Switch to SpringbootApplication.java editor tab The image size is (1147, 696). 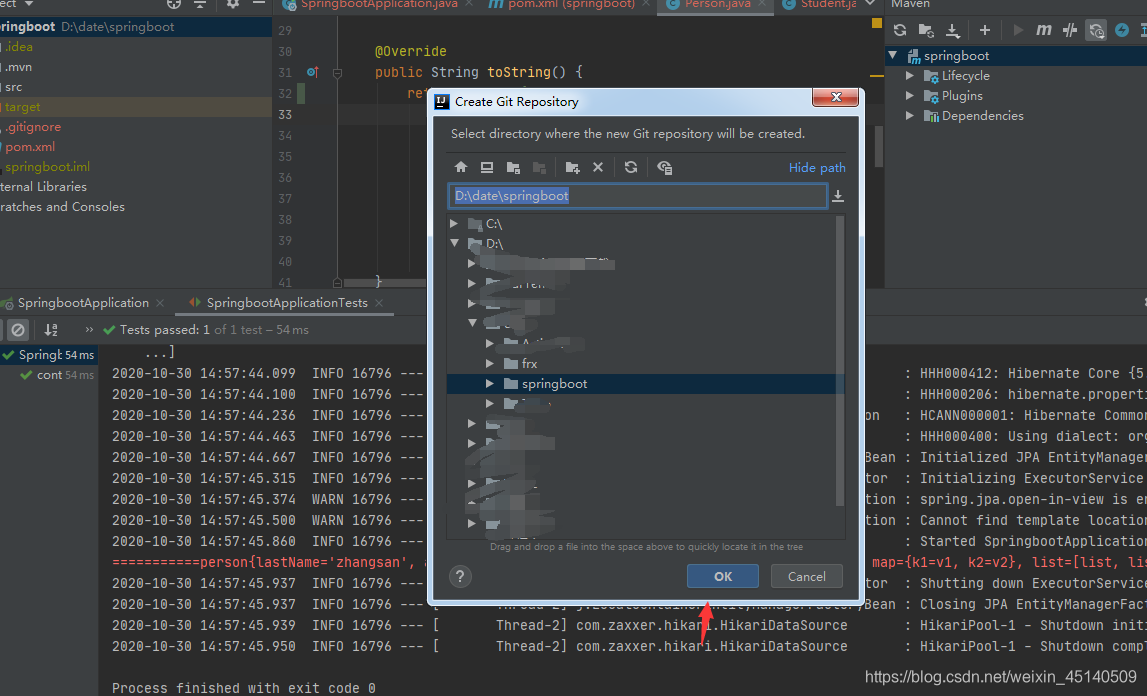[x=379, y=4]
